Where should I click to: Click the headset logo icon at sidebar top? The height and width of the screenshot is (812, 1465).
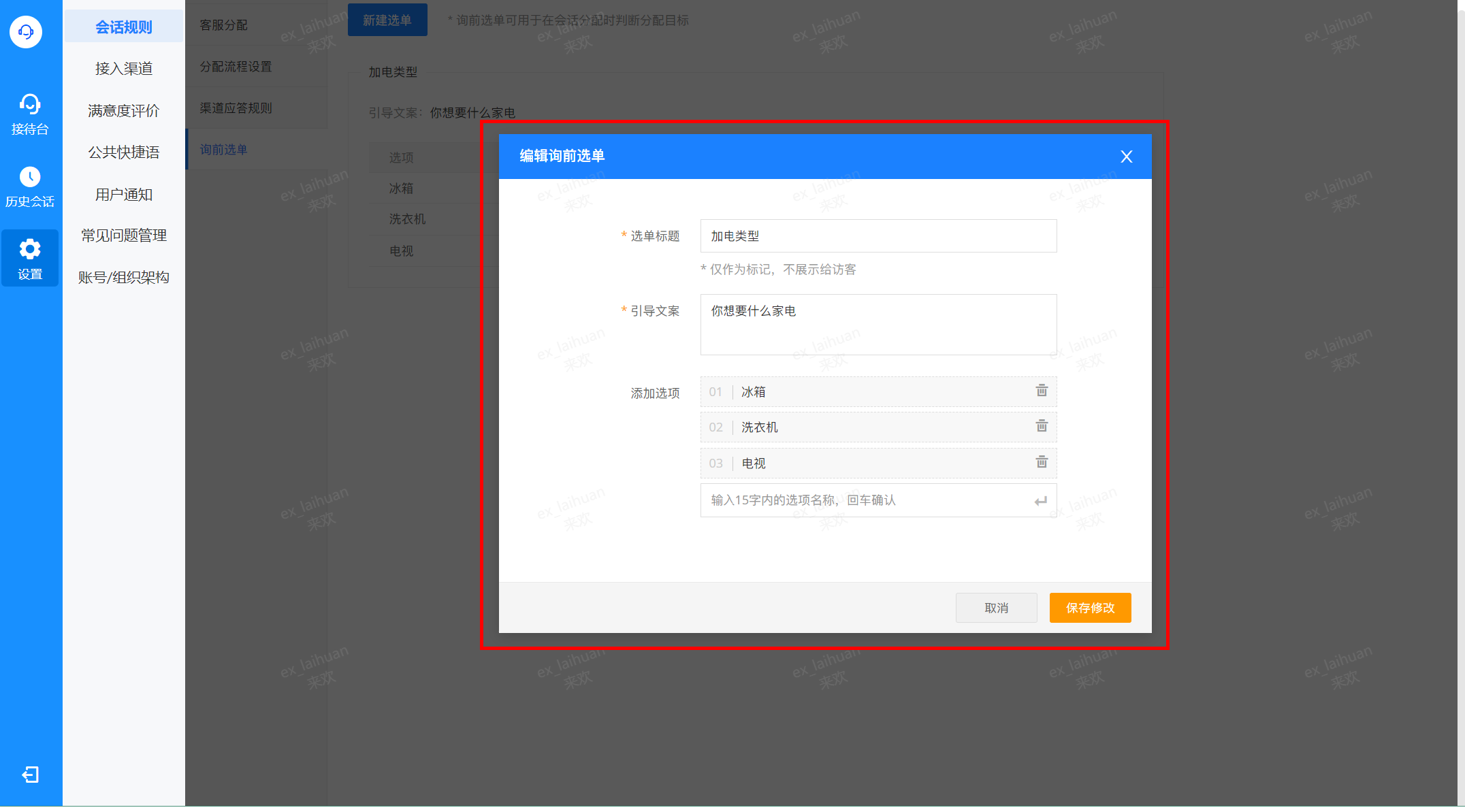coord(26,31)
